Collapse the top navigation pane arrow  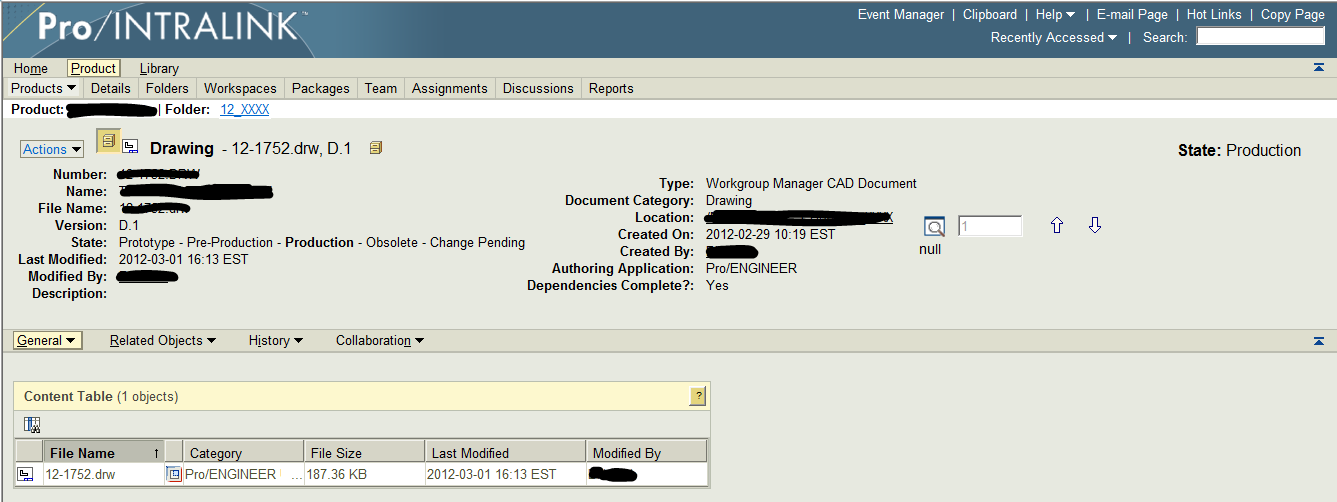click(x=1319, y=67)
